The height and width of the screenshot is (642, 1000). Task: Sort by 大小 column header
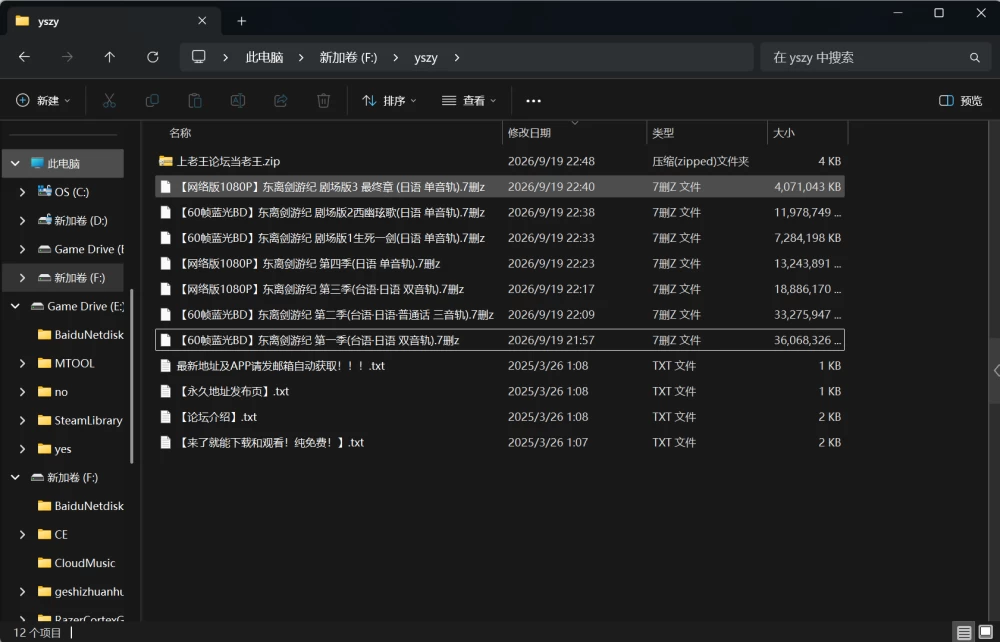(807, 133)
